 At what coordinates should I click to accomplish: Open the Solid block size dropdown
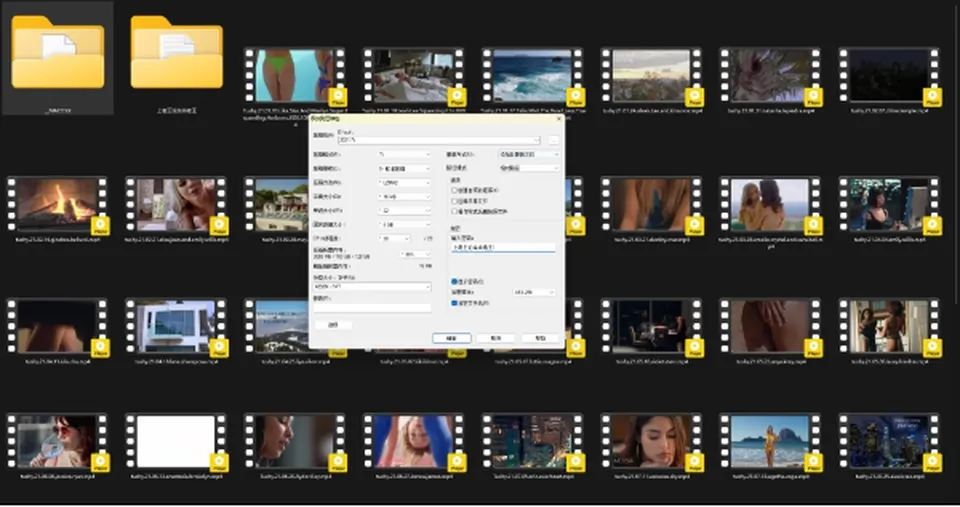tap(404, 225)
